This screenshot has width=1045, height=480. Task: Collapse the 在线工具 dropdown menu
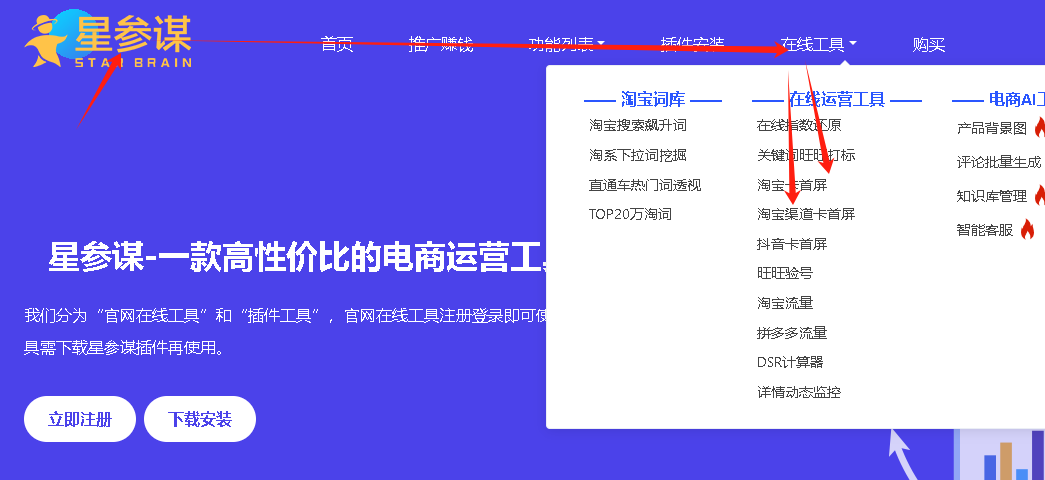click(x=819, y=45)
